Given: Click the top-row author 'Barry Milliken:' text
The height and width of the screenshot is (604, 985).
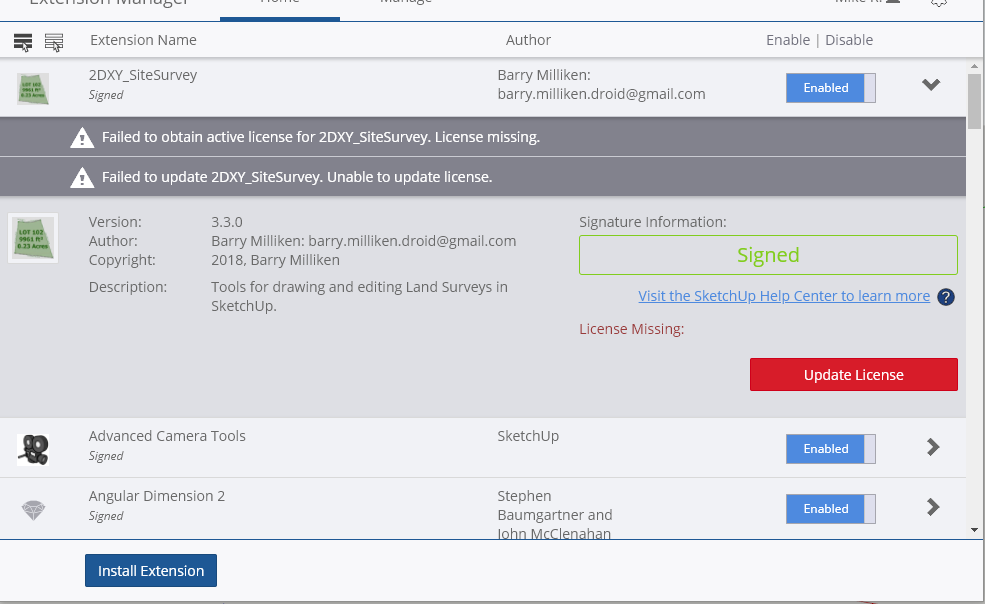Looking at the screenshot, I should [x=544, y=75].
